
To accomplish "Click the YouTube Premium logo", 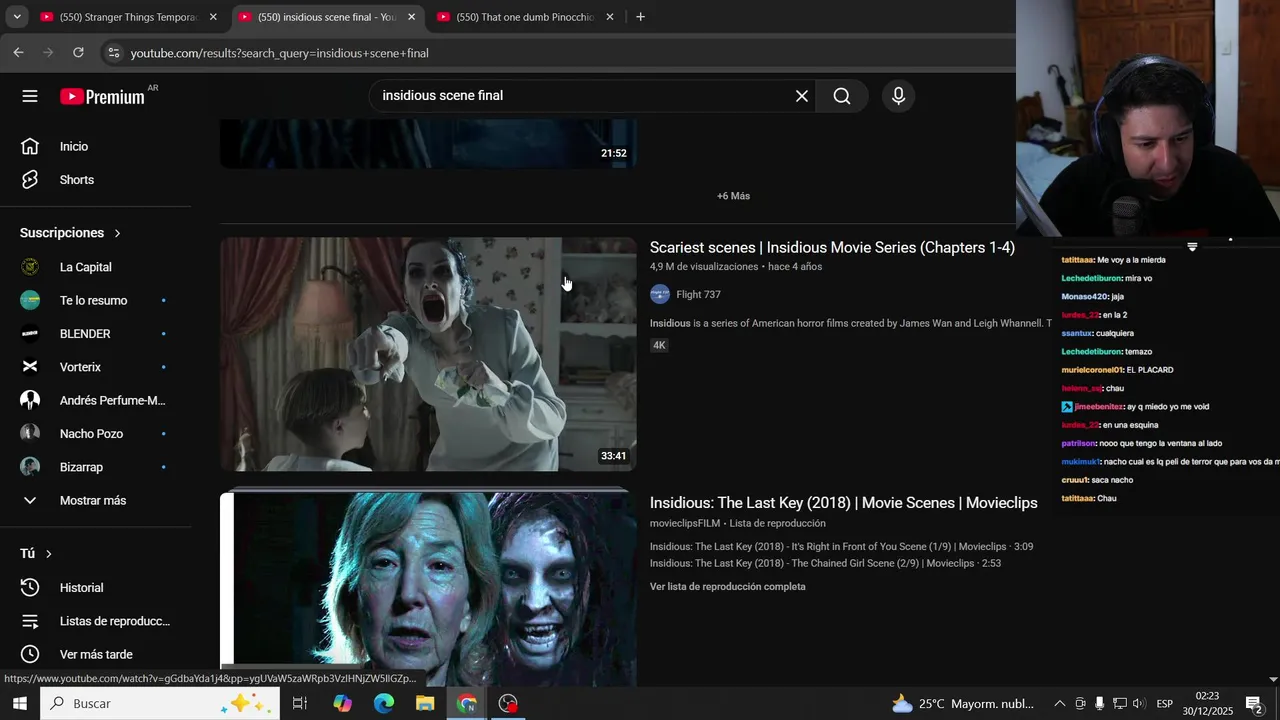I will (102, 97).
